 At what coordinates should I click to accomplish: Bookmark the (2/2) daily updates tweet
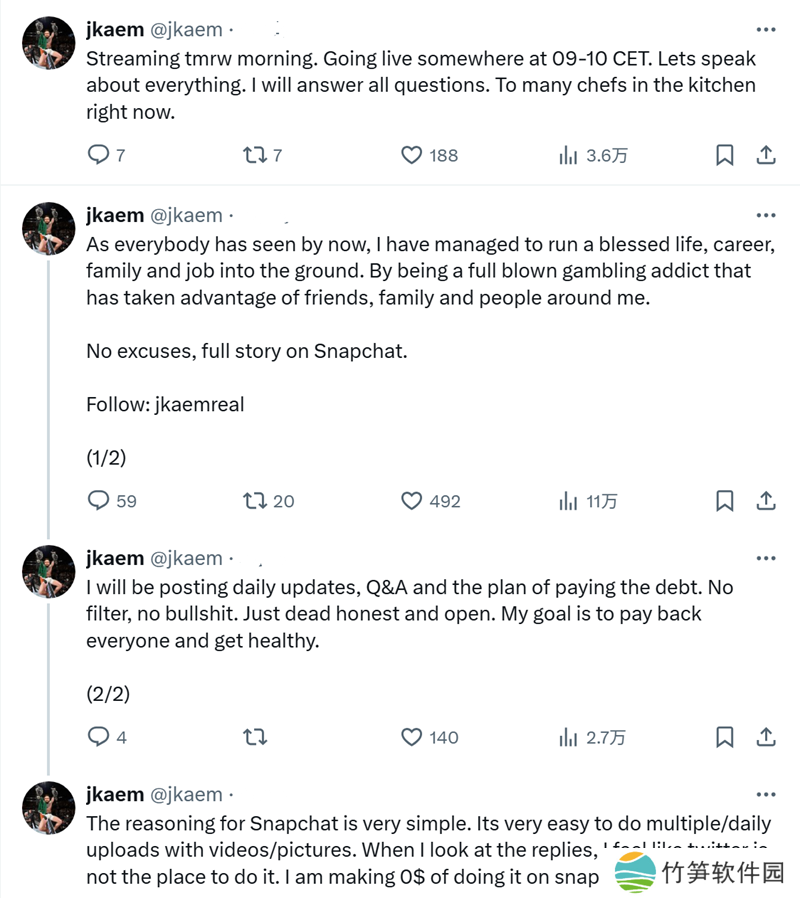pos(725,737)
